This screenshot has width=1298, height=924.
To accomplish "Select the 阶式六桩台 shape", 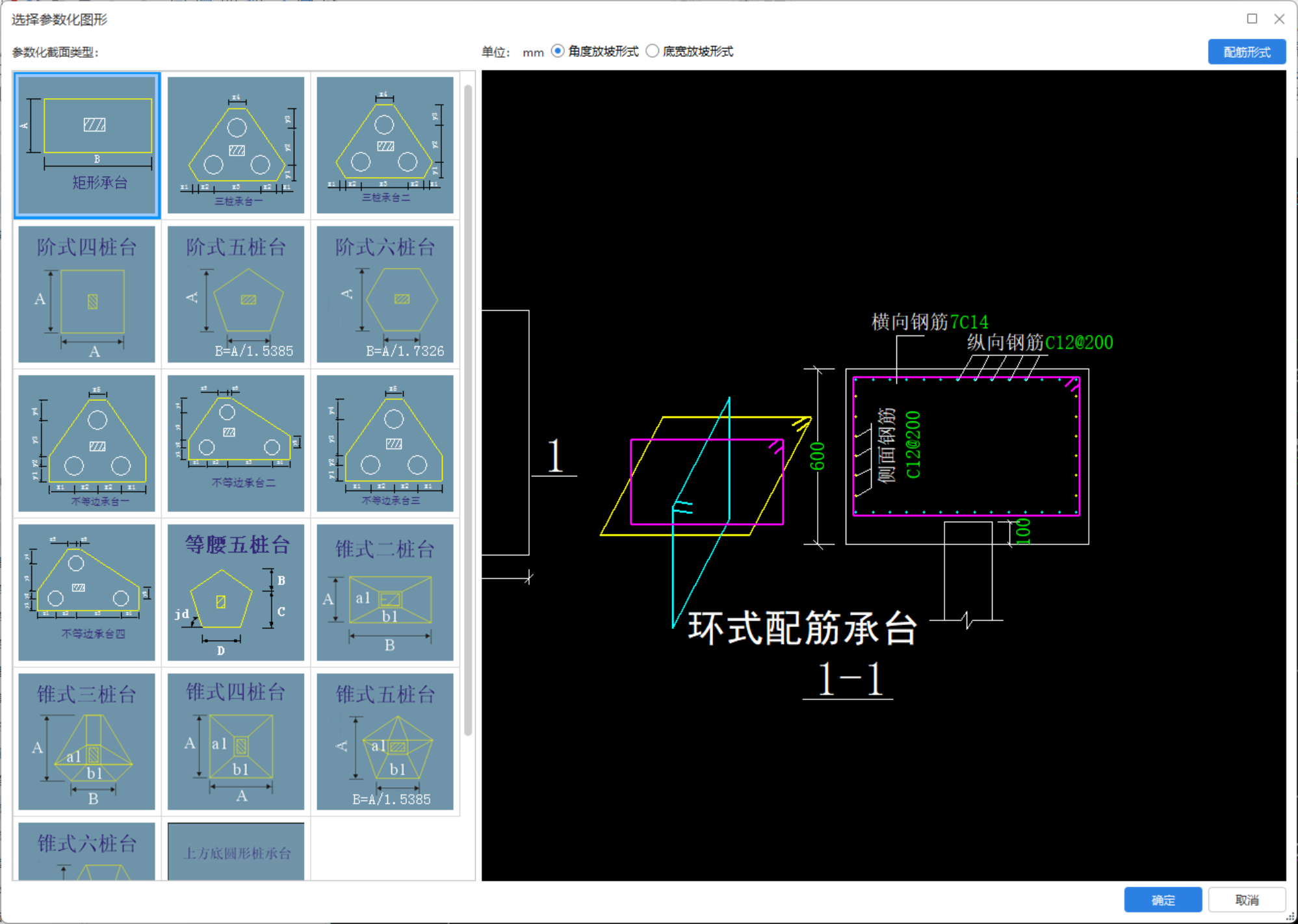I will click(x=385, y=294).
